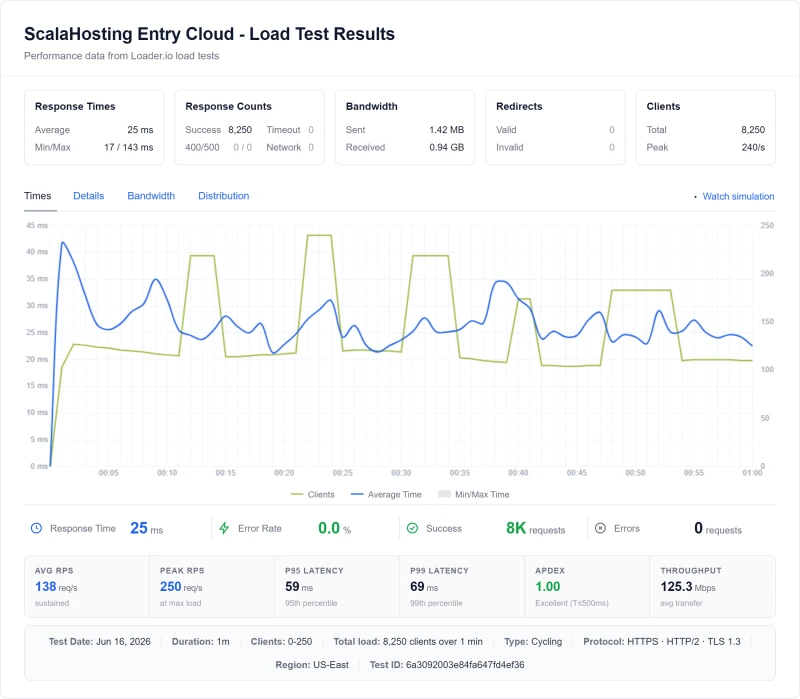
Task: Click the 250 clients right-axis label
Action: 767,225
